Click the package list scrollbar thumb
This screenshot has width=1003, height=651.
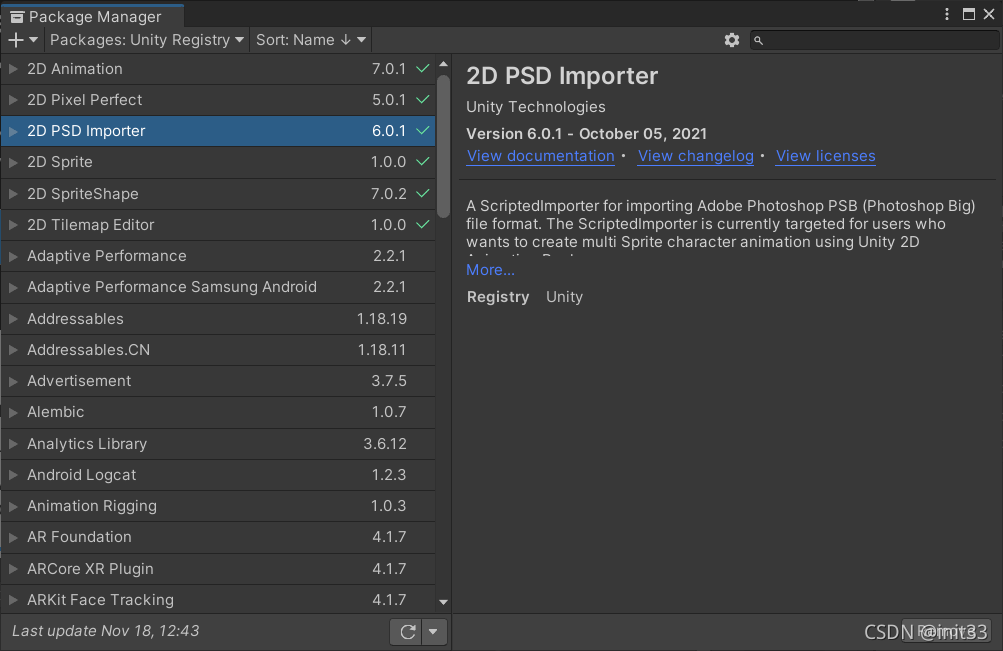[x=443, y=146]
